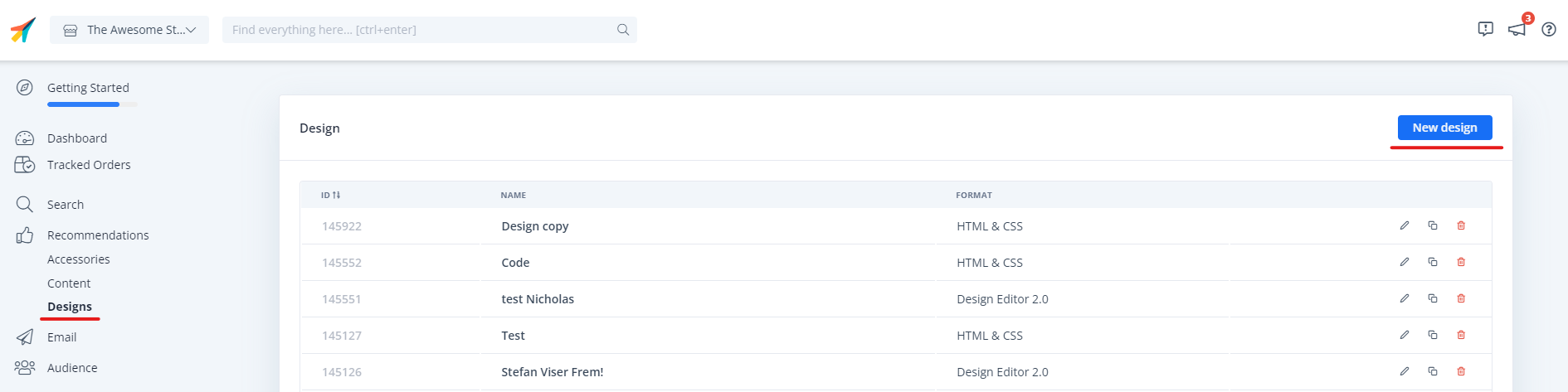
Task: Open the help question mark icon
Action: 1549,30
